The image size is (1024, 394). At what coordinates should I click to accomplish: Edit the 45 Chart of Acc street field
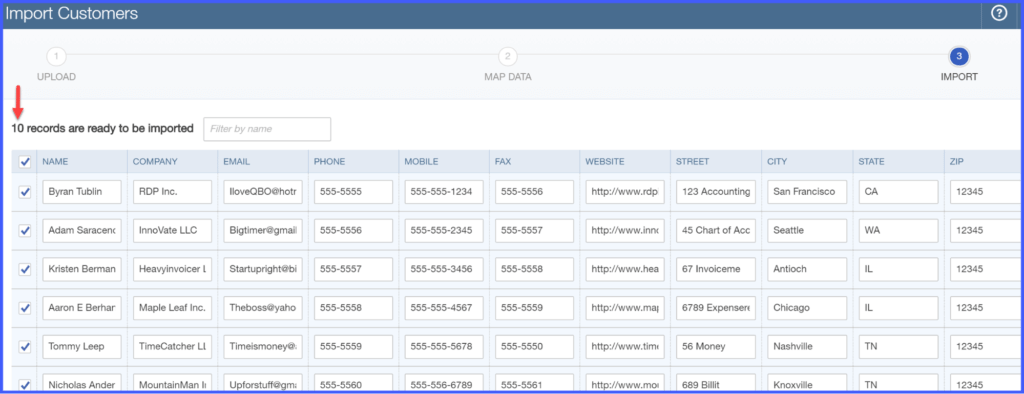coord(716,231)
